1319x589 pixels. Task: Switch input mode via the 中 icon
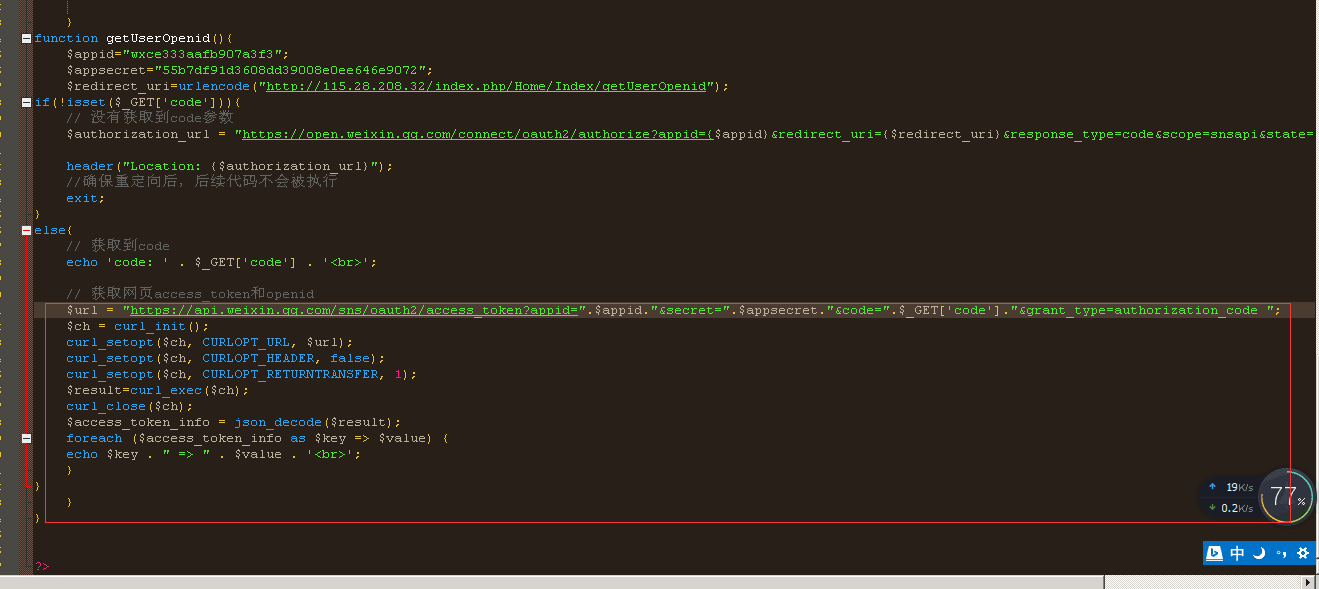coord(1237,553)
